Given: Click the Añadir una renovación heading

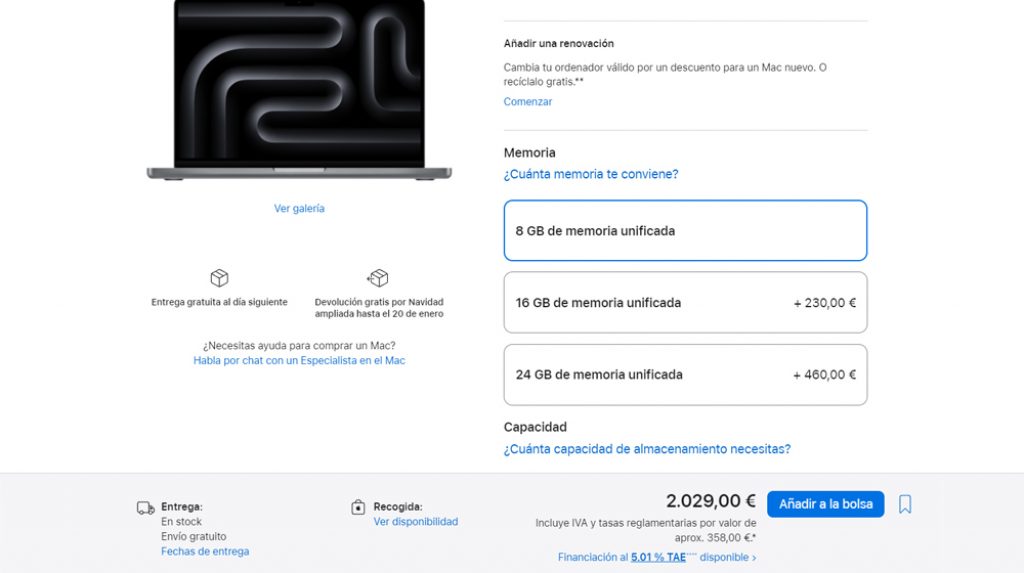Looking at the screenshot, I should pyautogui.click(x=558, y=44).
